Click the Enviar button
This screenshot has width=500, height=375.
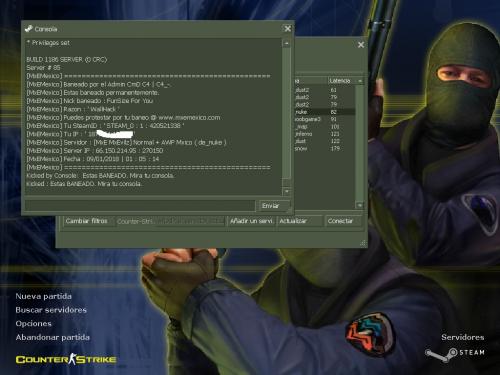coord(272,206)
